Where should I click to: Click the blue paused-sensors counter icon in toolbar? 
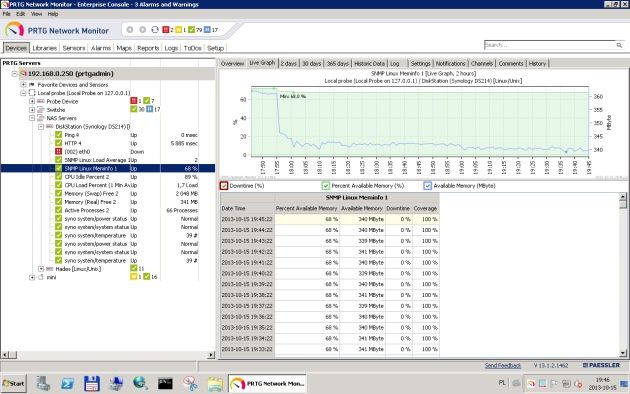tap(207, 30)
